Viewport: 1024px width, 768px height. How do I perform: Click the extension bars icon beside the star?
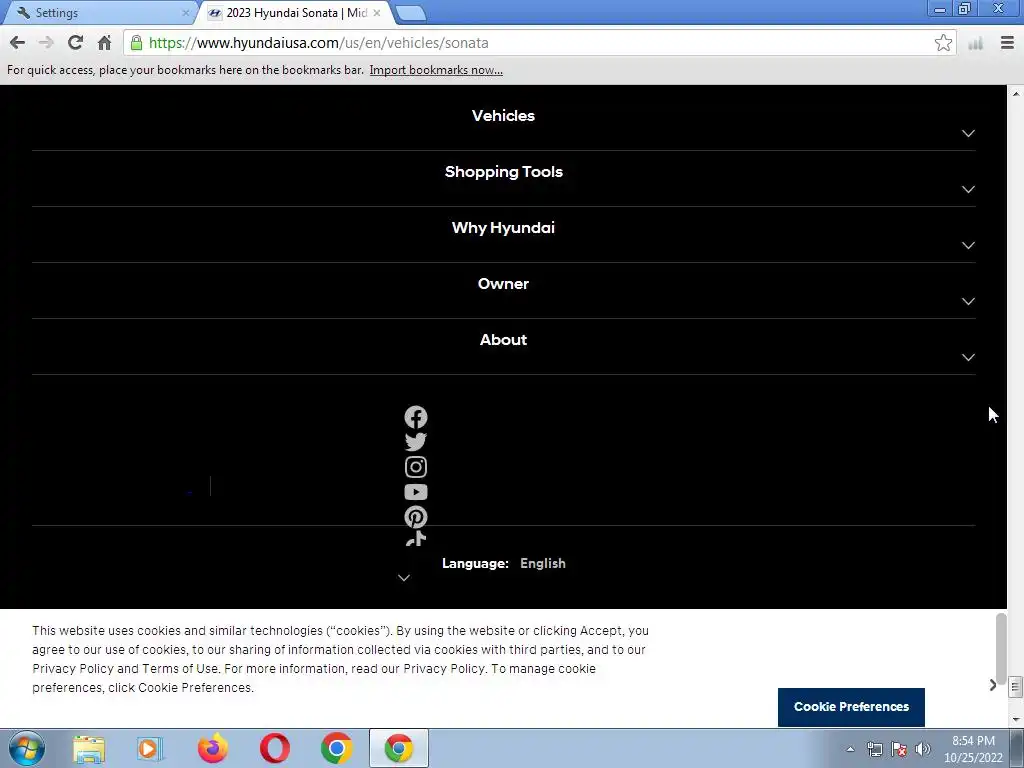tap(976, 43)
